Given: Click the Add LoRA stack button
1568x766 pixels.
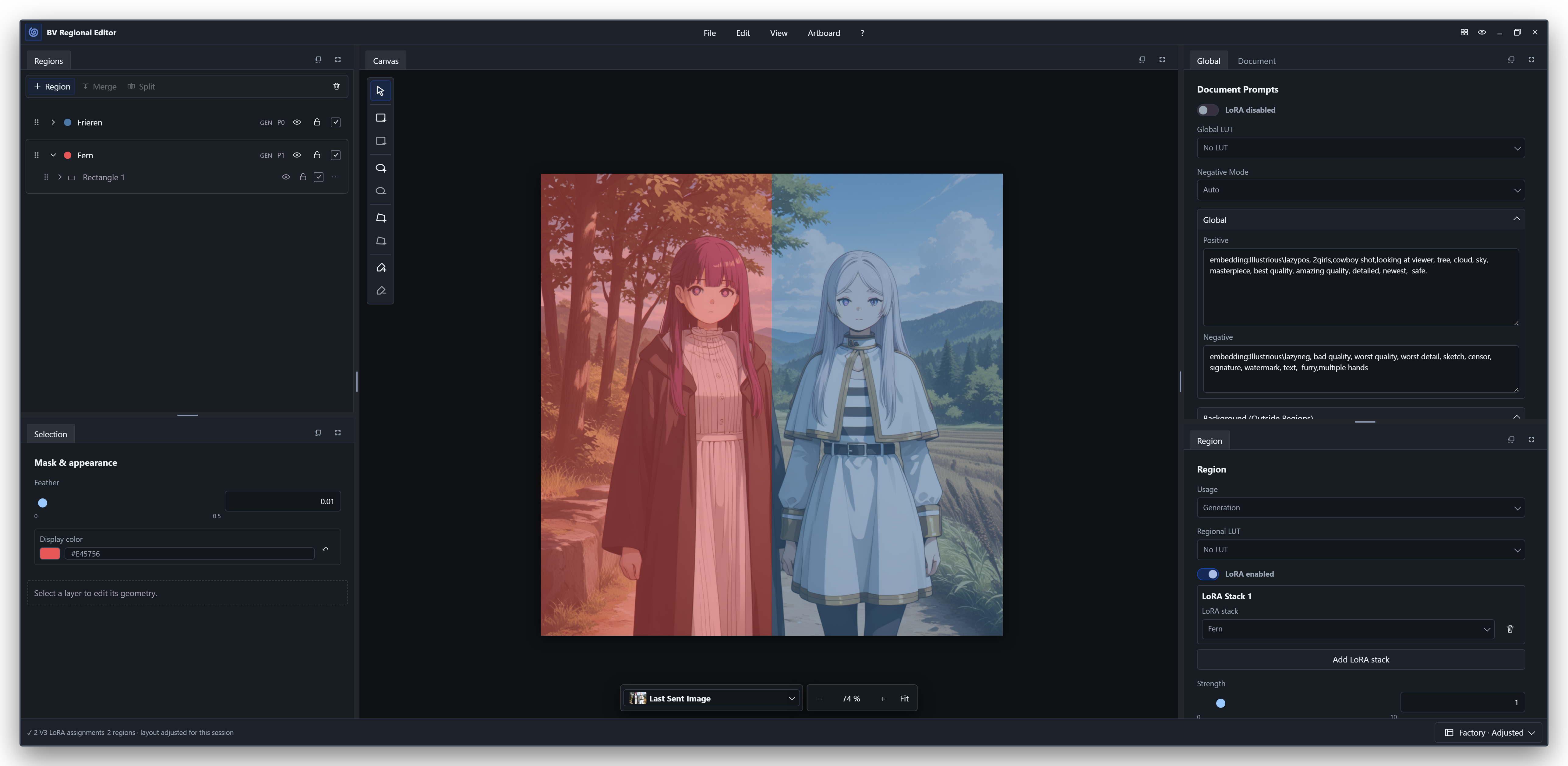Looking at the screenshot, I should [1361, 659].
